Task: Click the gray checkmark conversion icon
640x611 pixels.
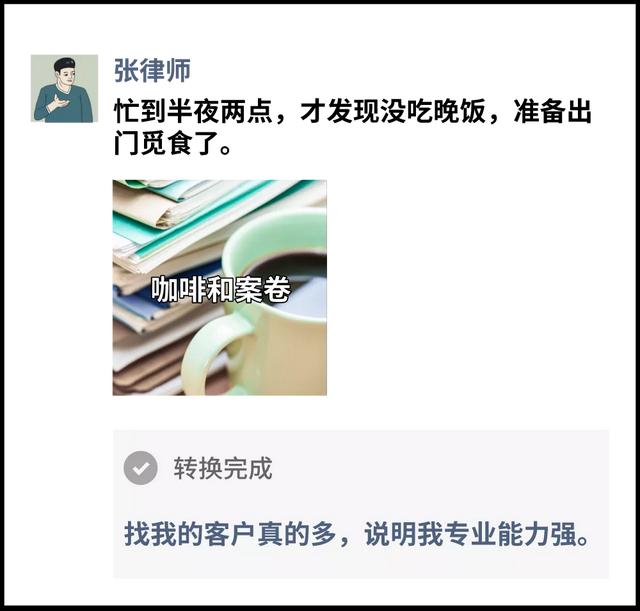Action: pyautogui.click(x=140, y=468)
